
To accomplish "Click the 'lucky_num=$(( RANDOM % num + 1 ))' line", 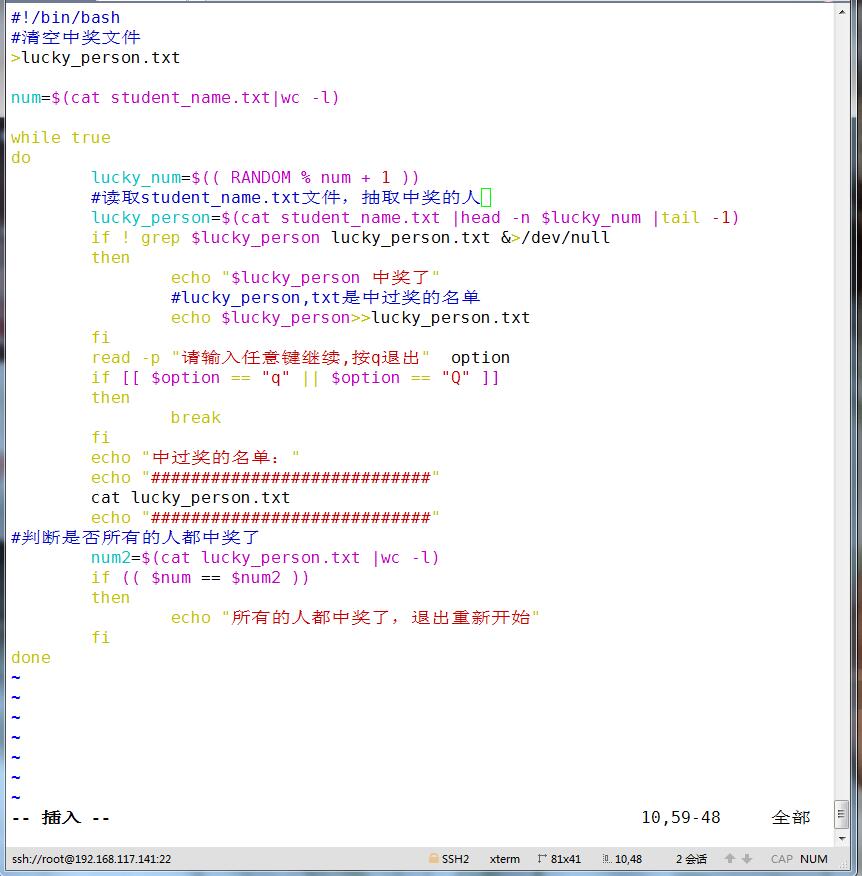I will (255, 178).
